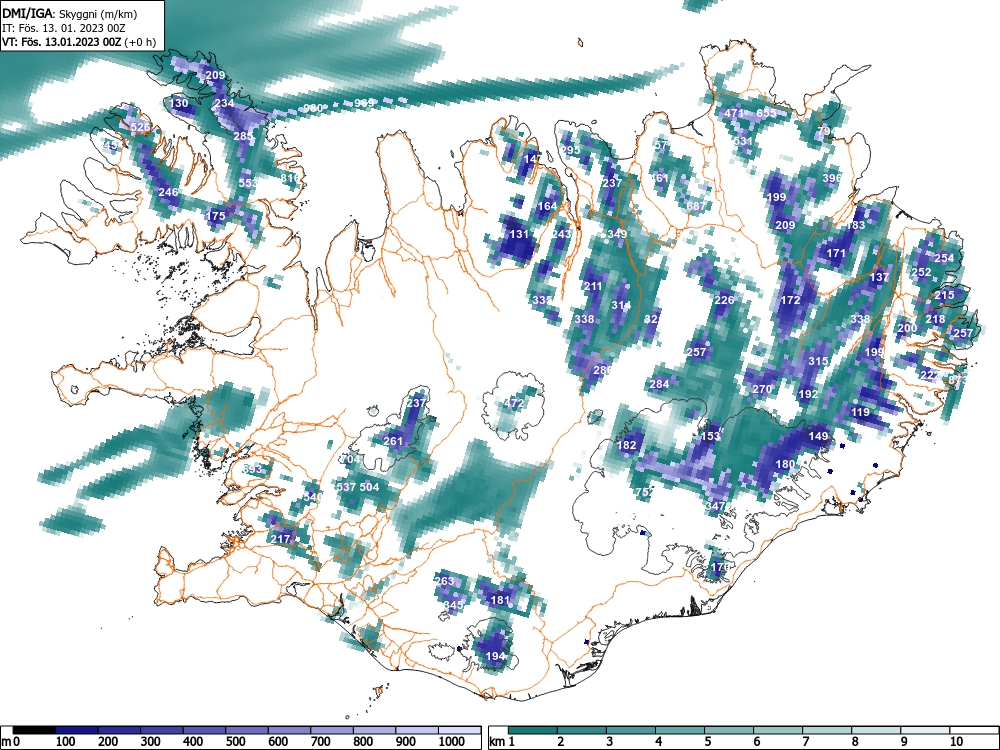1000x750 pixels.
Task: Click the 'VT: Fös. 13.01.2023 00Z (+0 h)' line
Action: (78, 42)
